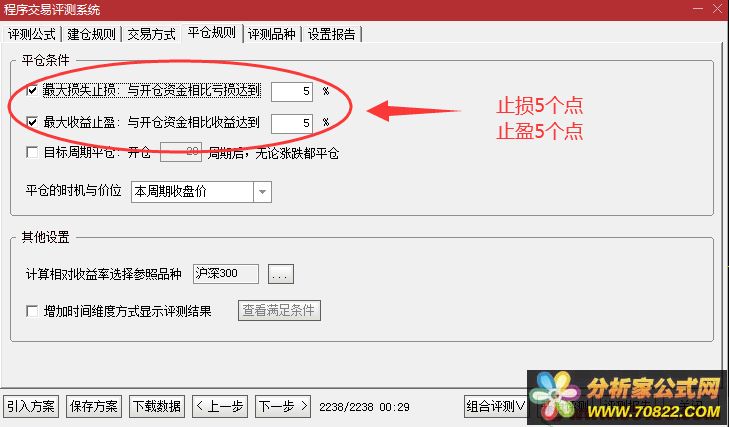Click the take-profit percentage input field
The width and height of the screenshot is (729, 427).
292,123
